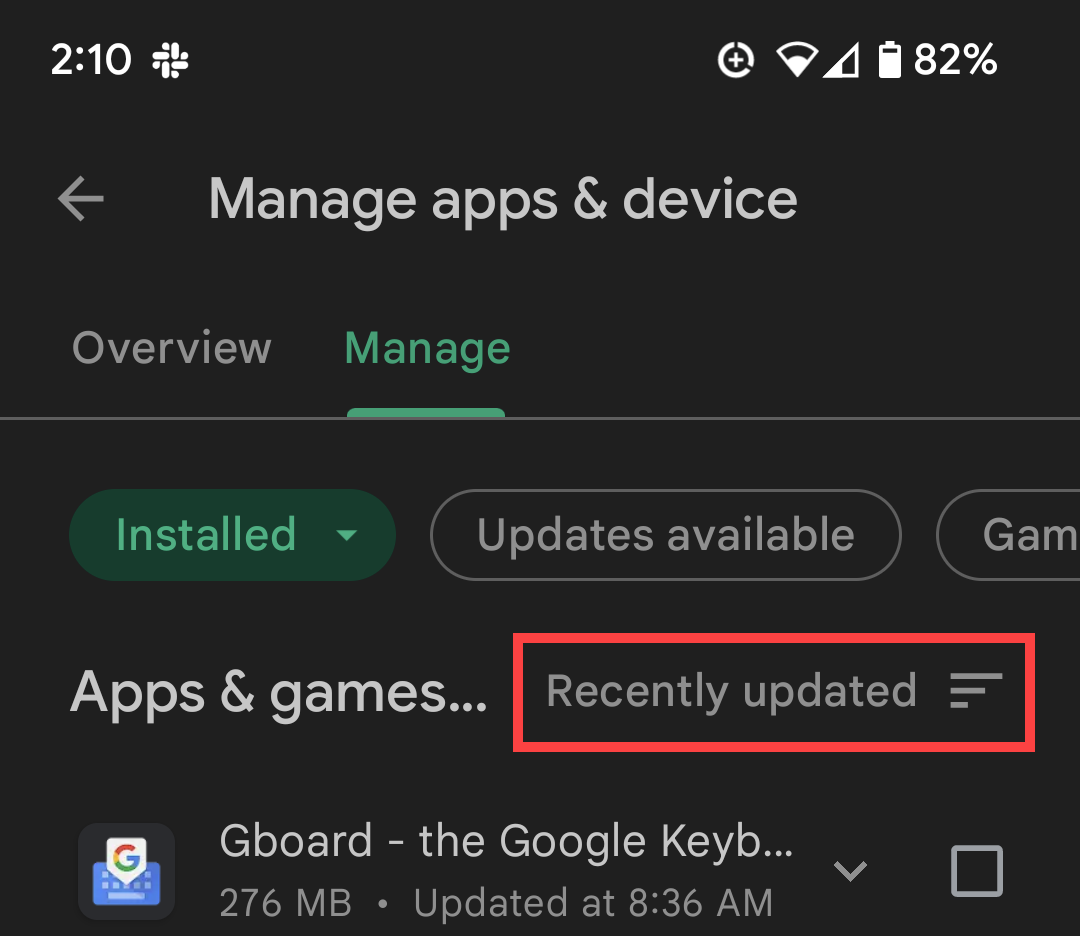
Task: Tap the 2:10 clock in status bar
Action: pos(91,59)
